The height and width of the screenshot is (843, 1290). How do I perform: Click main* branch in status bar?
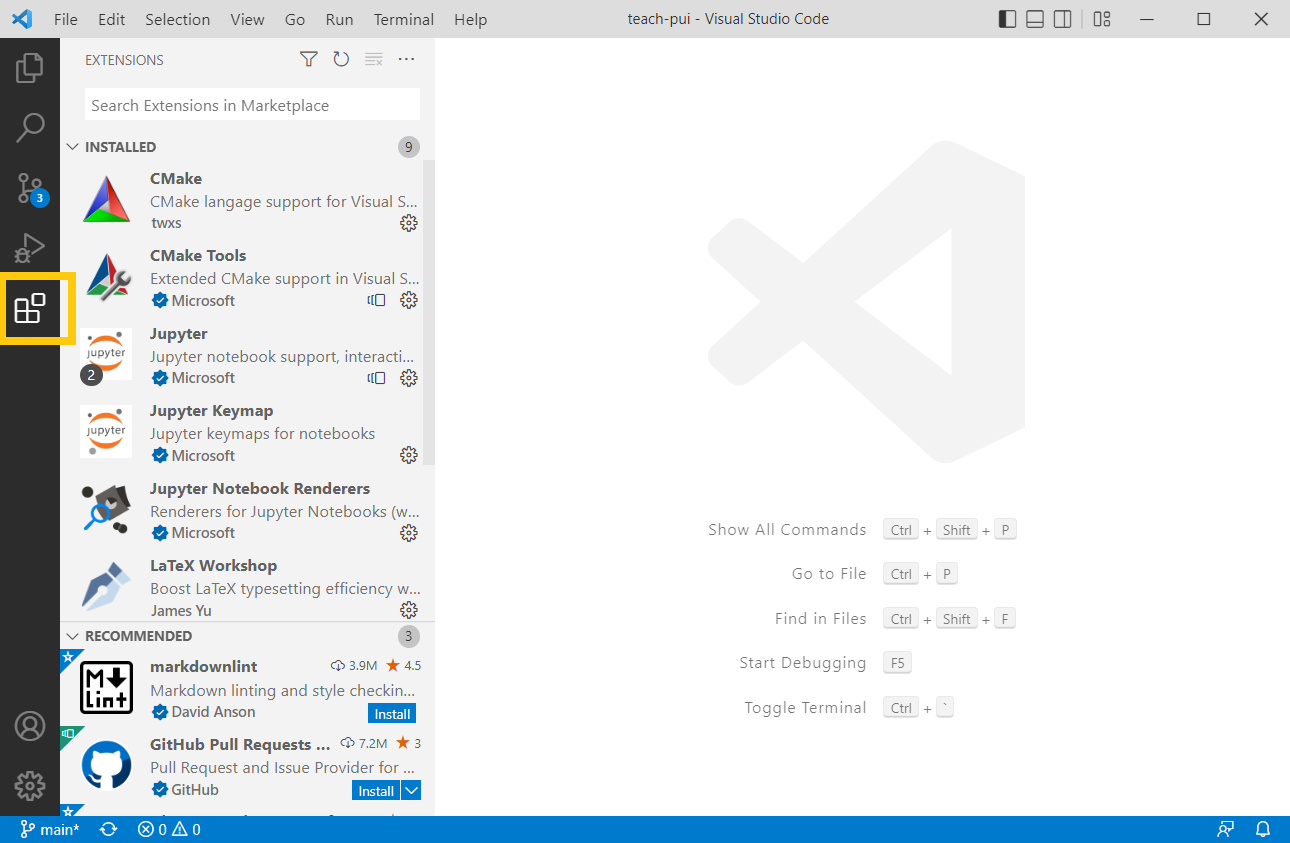pyautogui.click(x=50, y=829)
